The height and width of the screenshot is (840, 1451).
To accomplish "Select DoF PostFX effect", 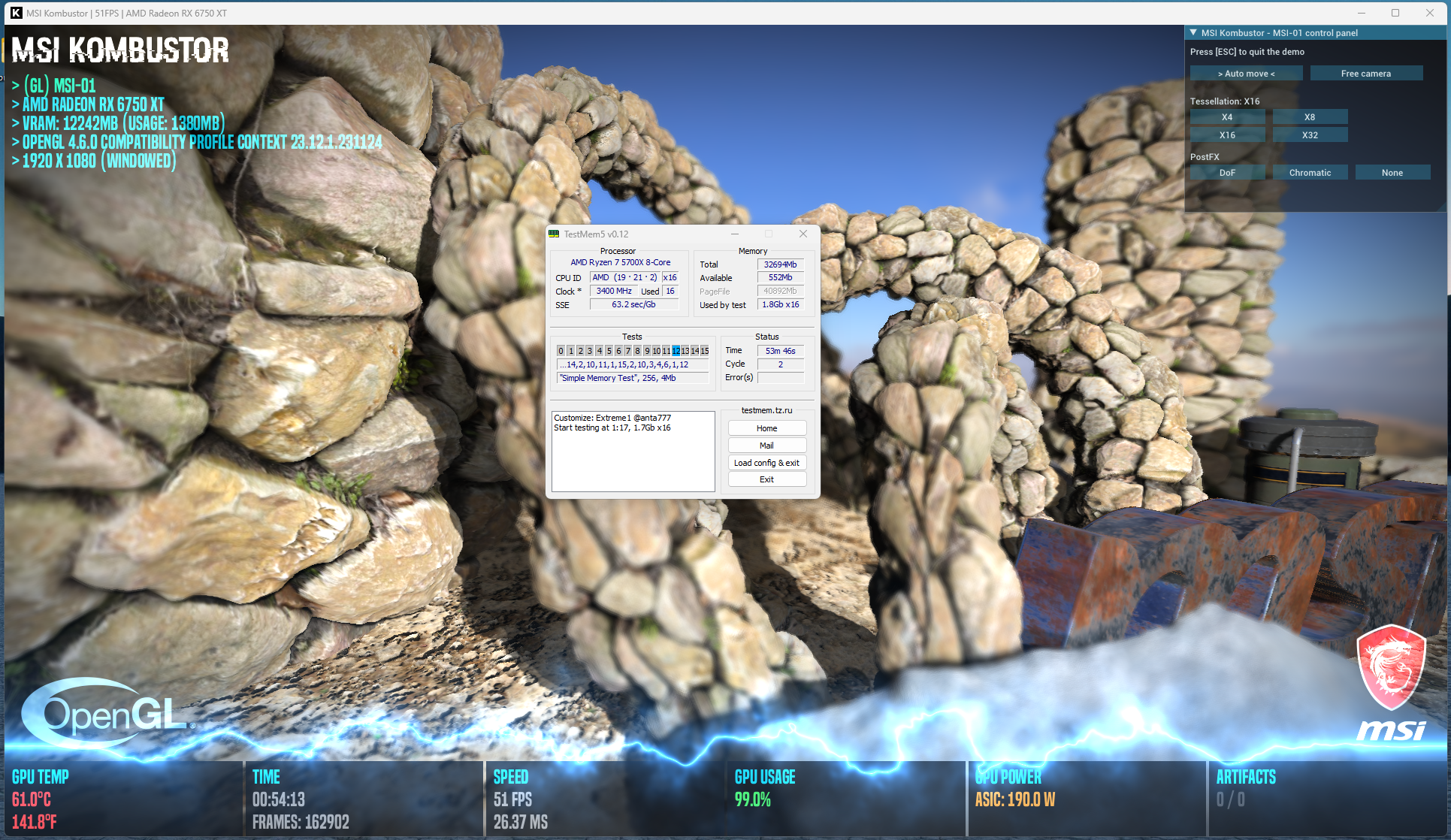I will pyautogui.click(x=1227, y=173).
